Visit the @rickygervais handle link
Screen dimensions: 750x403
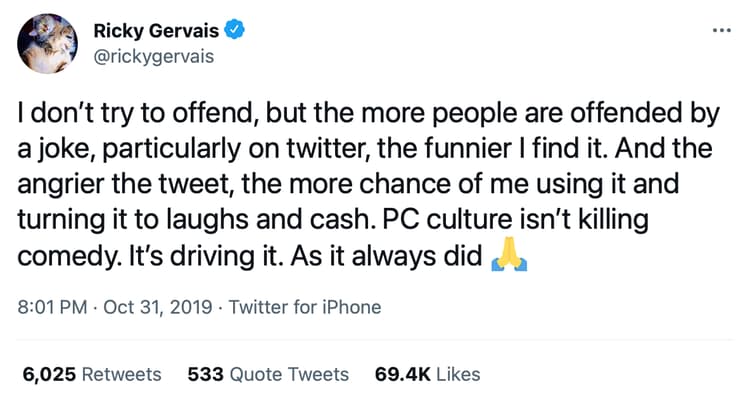coord(154,56)
